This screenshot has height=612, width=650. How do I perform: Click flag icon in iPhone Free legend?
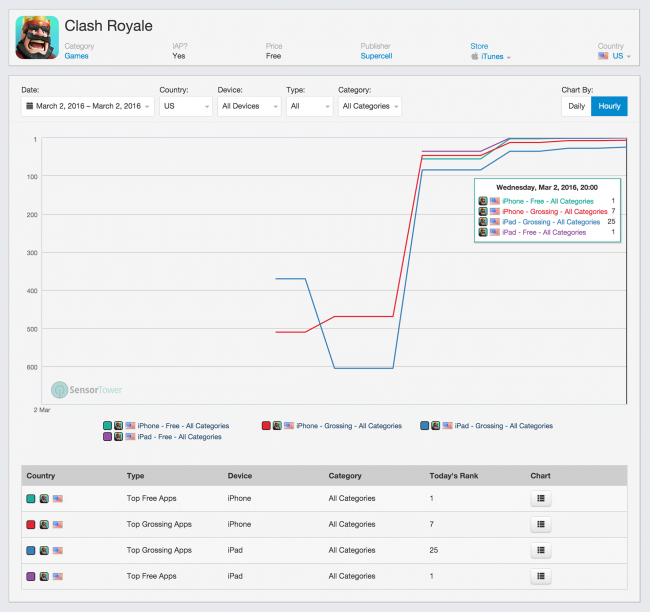tap(130, 425)
